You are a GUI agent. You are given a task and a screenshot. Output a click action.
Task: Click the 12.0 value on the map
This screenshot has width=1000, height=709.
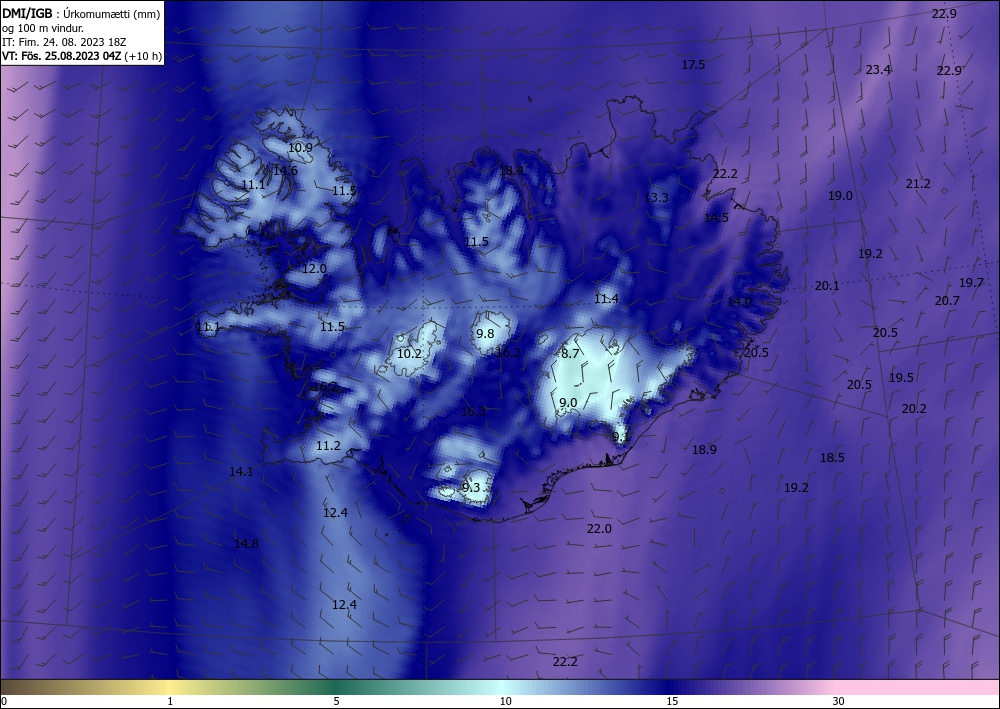pos(314,269)
